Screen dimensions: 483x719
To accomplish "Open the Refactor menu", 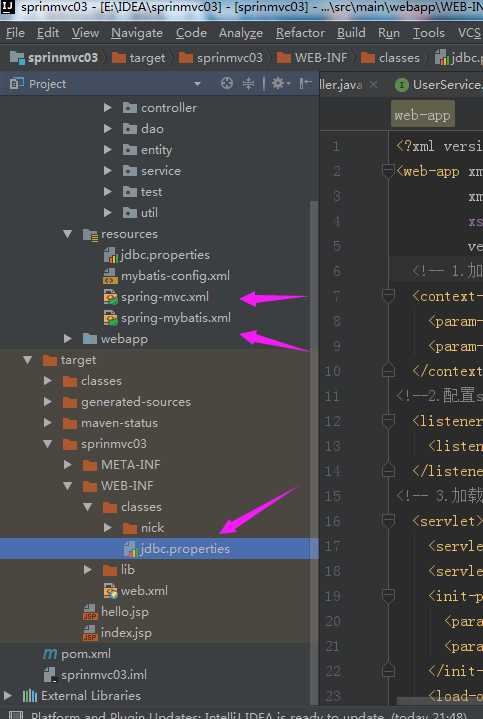I will pos(300,33).
